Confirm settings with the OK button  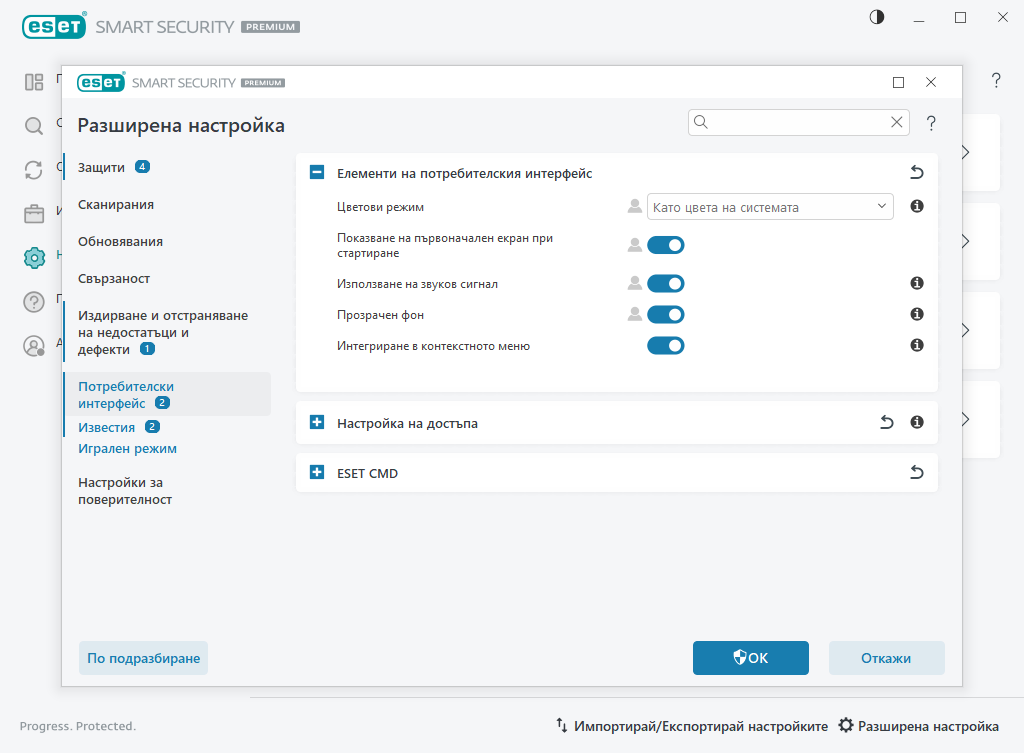(751, 658)
